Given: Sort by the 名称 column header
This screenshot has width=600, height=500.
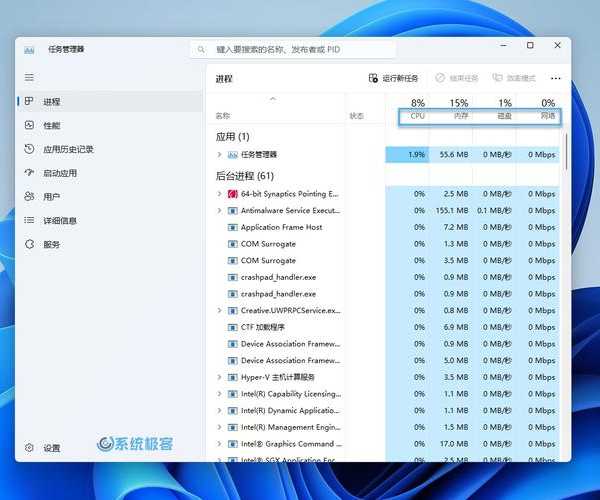Looking at the screenshot, I should coord(223,116).
